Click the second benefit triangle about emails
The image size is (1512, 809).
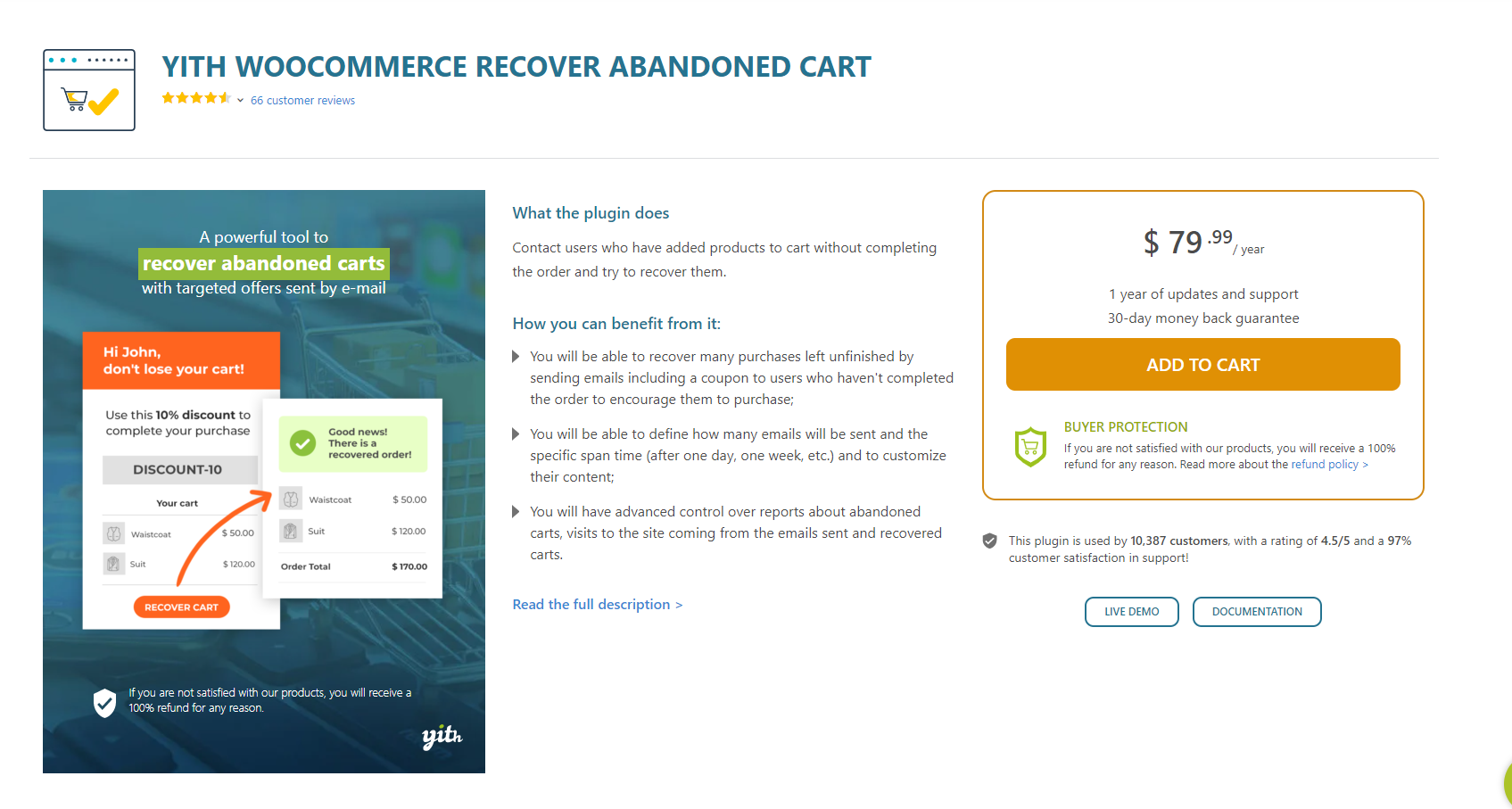(516, 434)
